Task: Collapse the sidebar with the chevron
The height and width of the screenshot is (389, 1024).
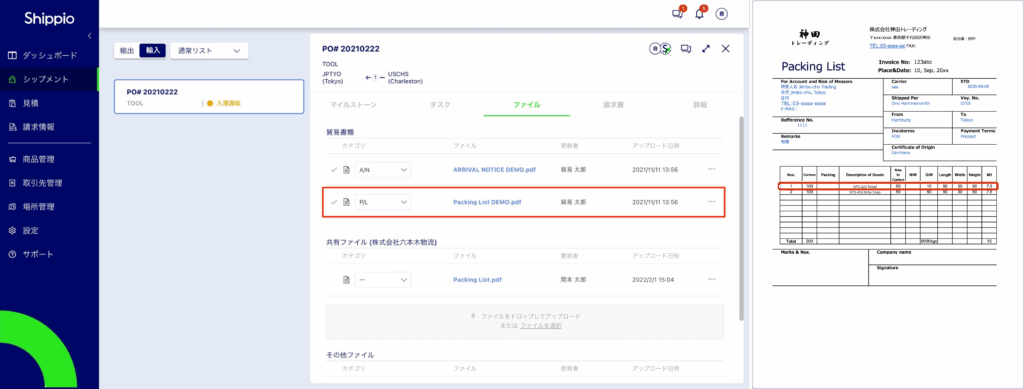Action: click(89, 36)
